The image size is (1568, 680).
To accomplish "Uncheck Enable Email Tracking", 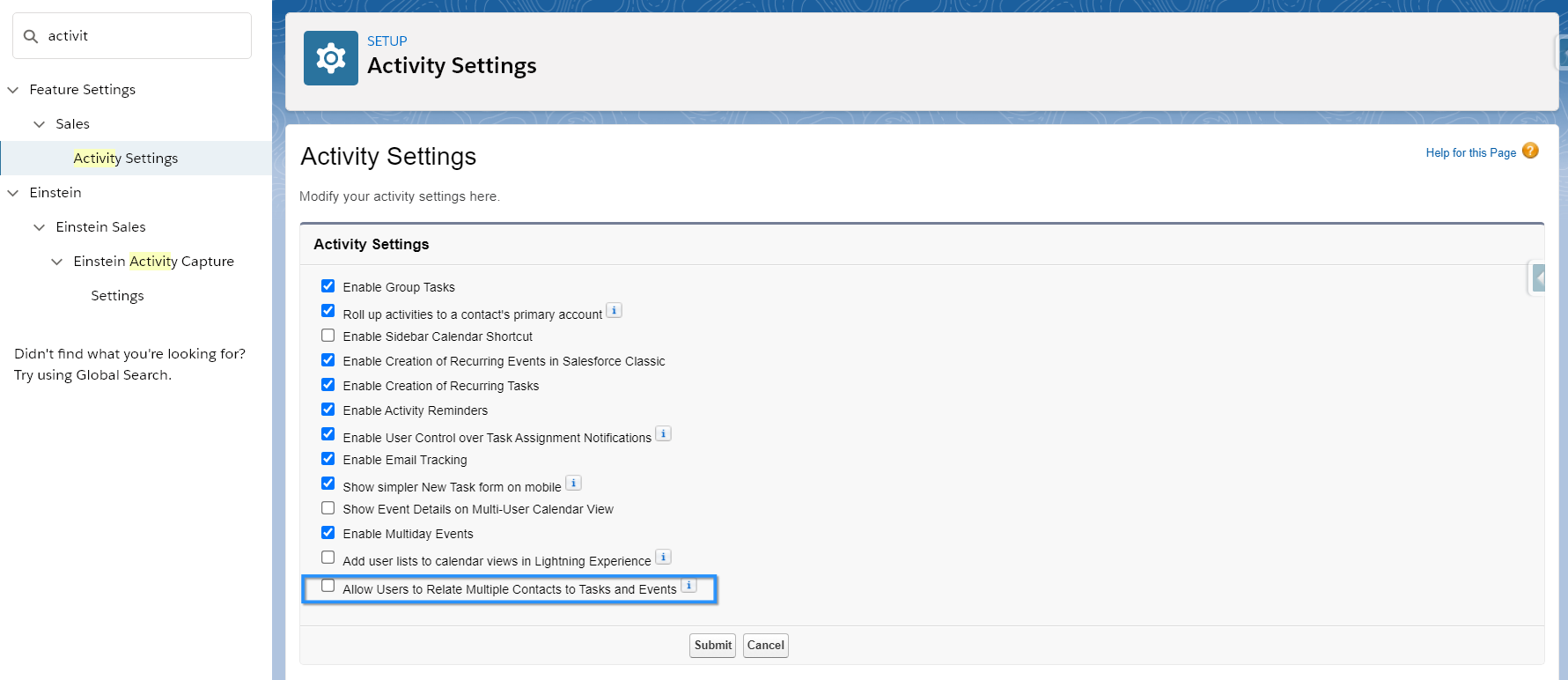I will pyautogui.click(x=328, y=459).
